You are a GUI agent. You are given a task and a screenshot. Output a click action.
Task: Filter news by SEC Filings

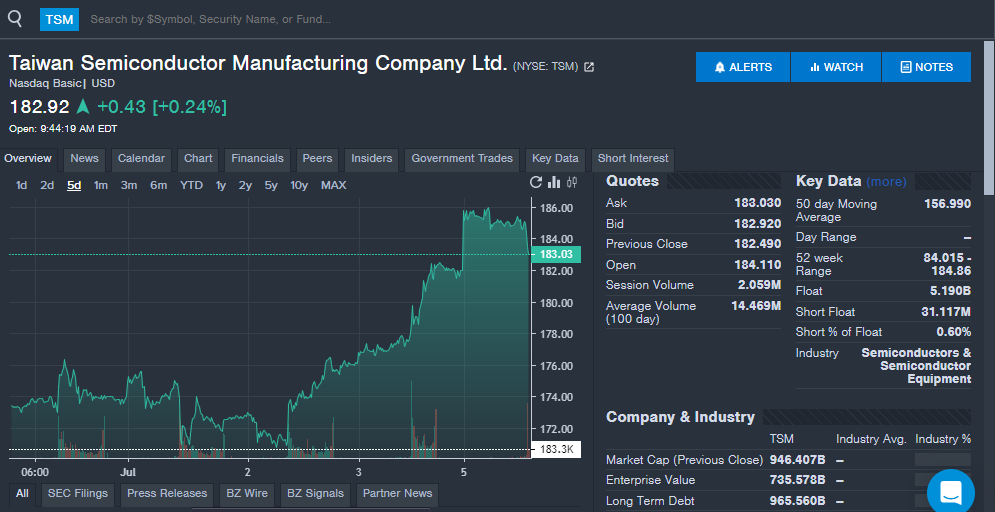point(77,494)
